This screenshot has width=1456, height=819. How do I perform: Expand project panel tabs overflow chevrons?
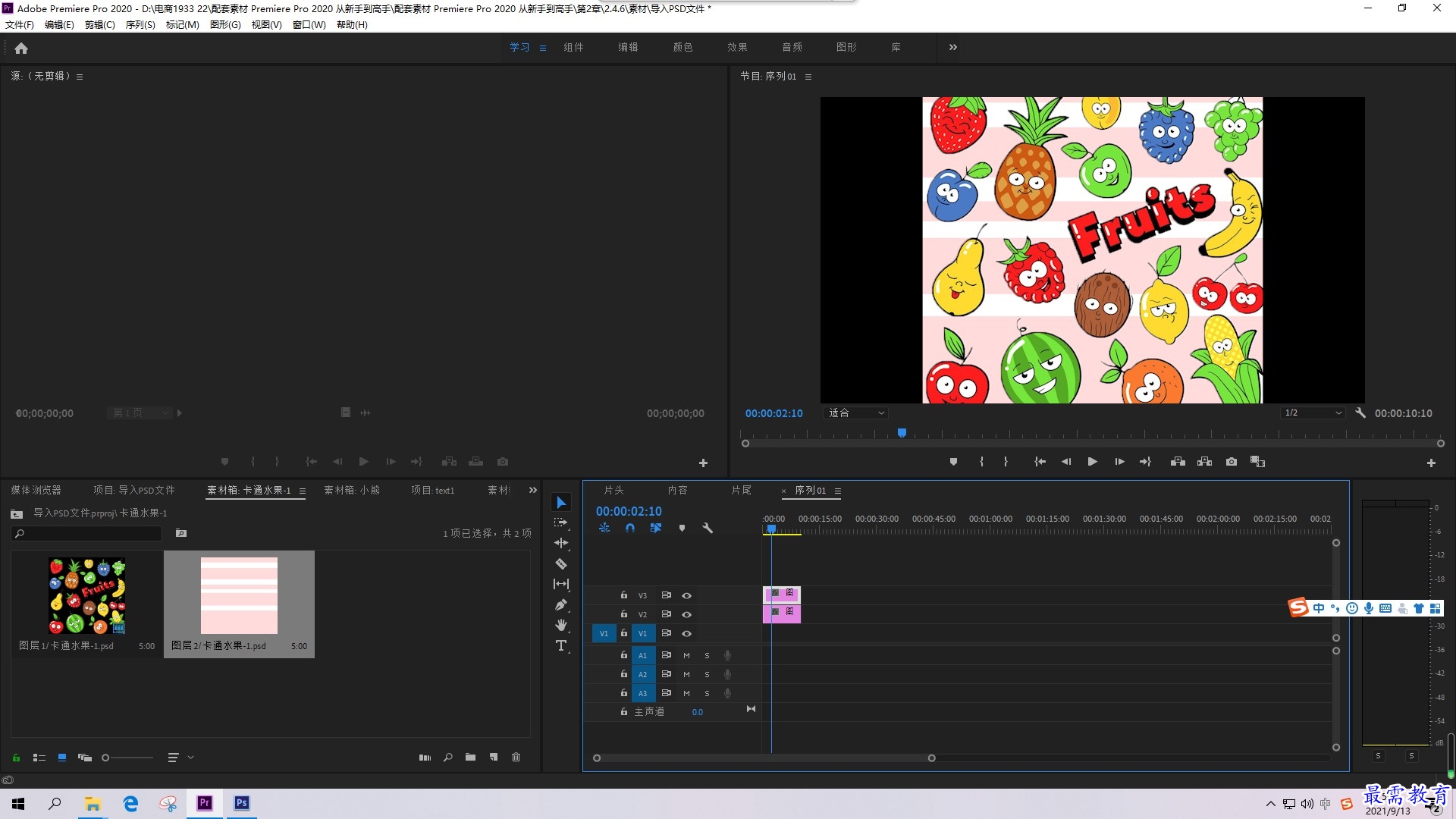(x=533, y=491)
